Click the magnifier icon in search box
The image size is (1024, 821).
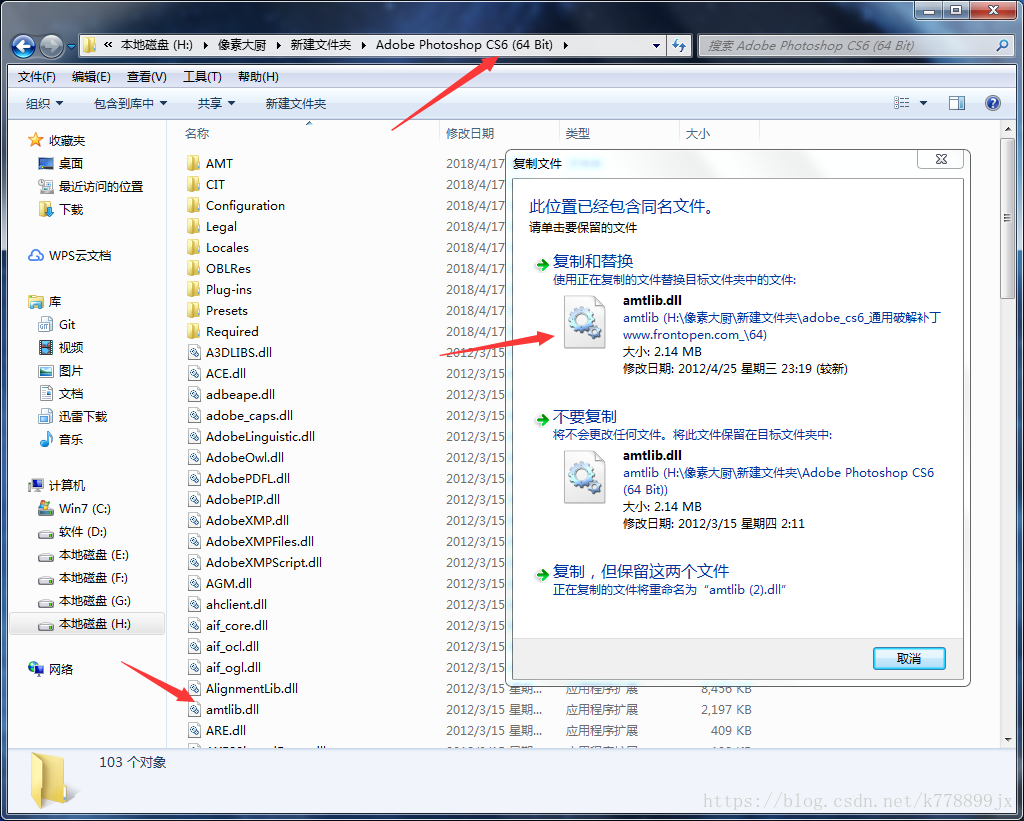coord(1002,46)
